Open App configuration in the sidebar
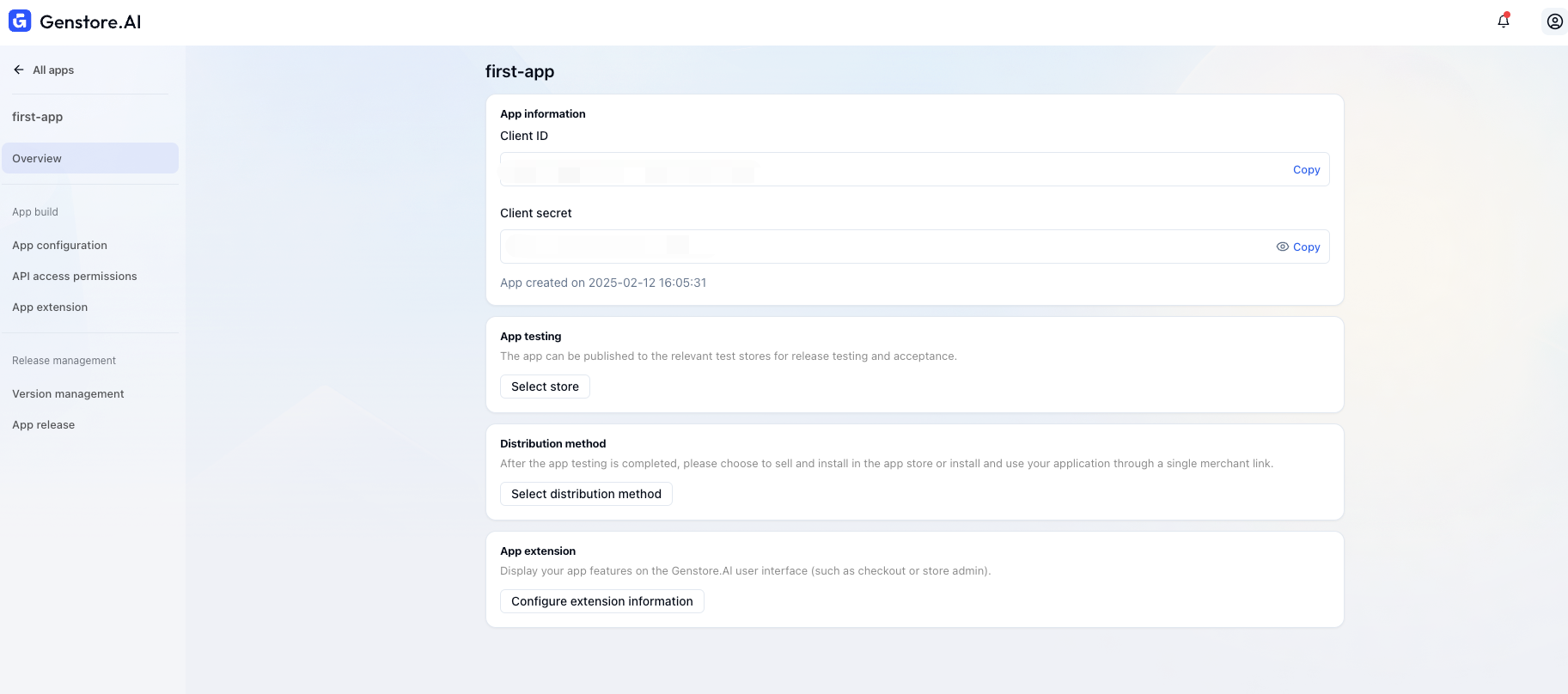The height and width of the screenshot is (694, 1568). pyautogui.click(x=59, y=245)
